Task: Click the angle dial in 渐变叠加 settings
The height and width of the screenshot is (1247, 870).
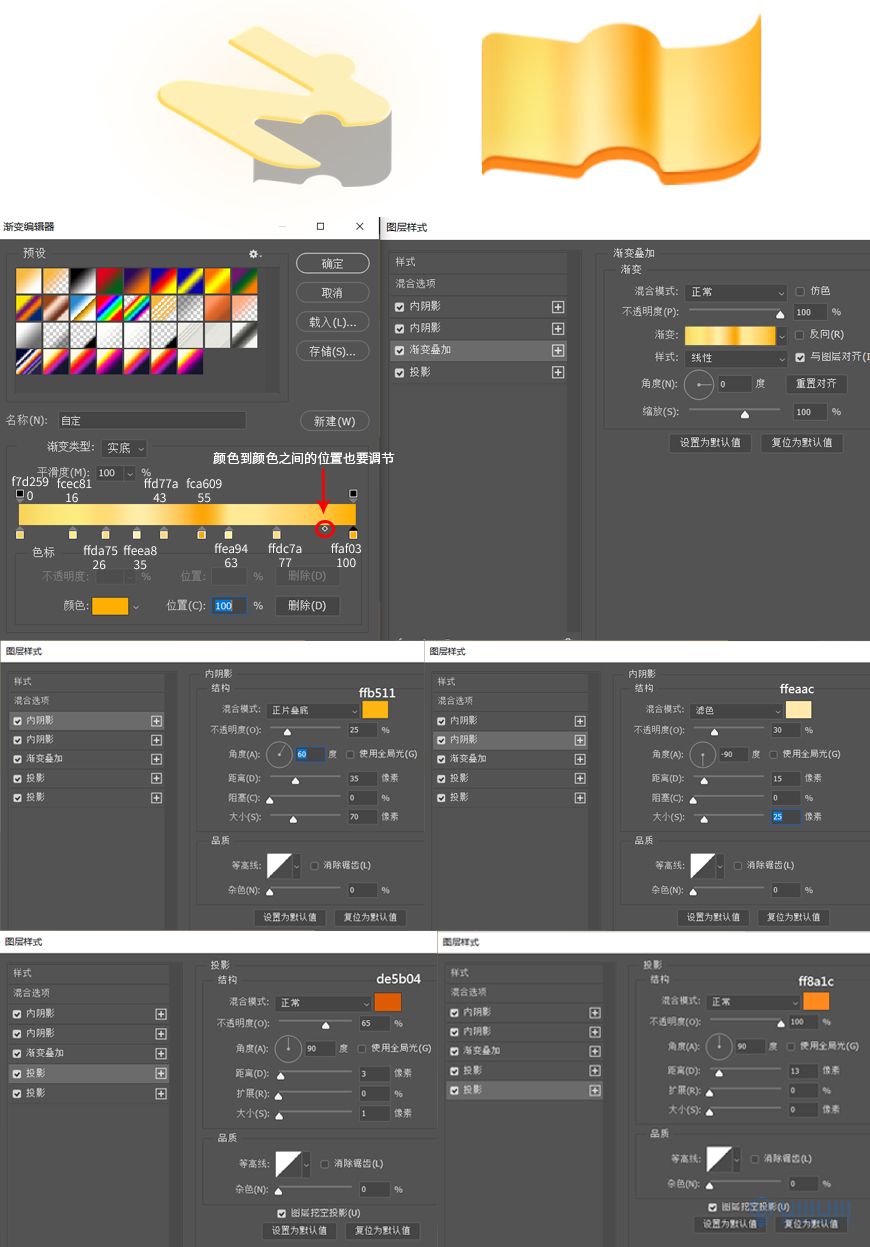Action: tap(698, 384)
